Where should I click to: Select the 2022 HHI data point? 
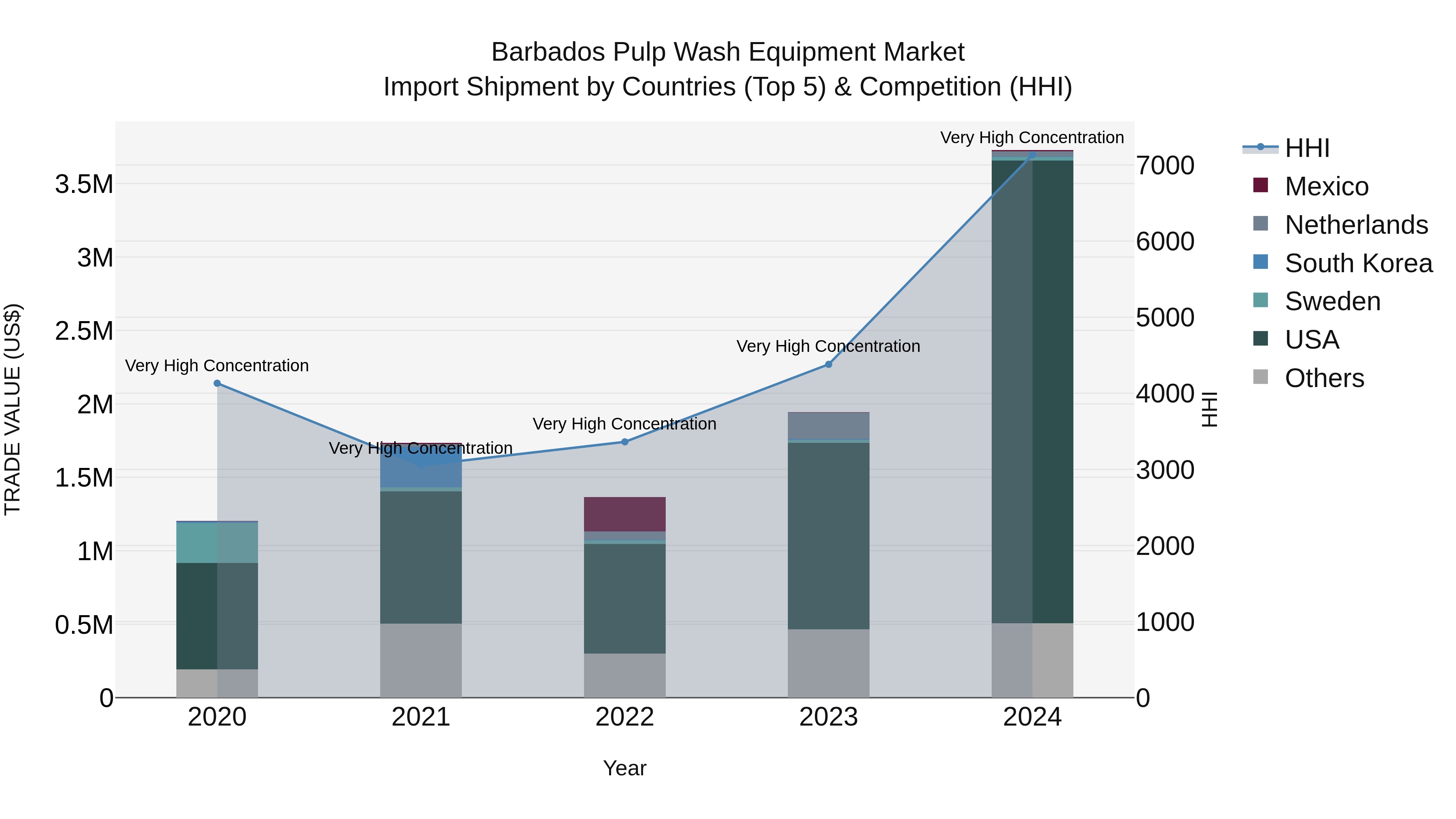624,442
